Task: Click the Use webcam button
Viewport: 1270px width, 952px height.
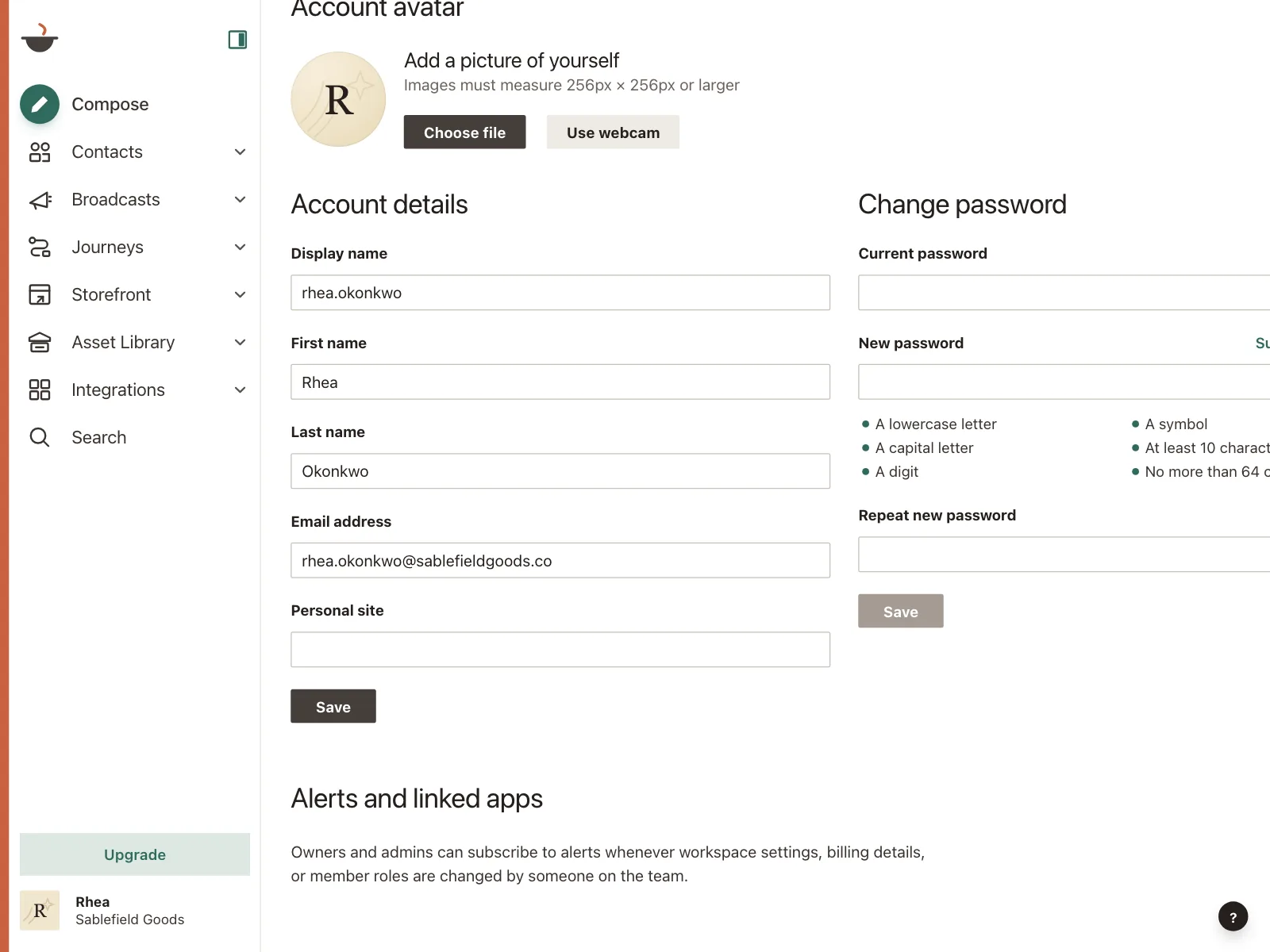Action: 613,132
